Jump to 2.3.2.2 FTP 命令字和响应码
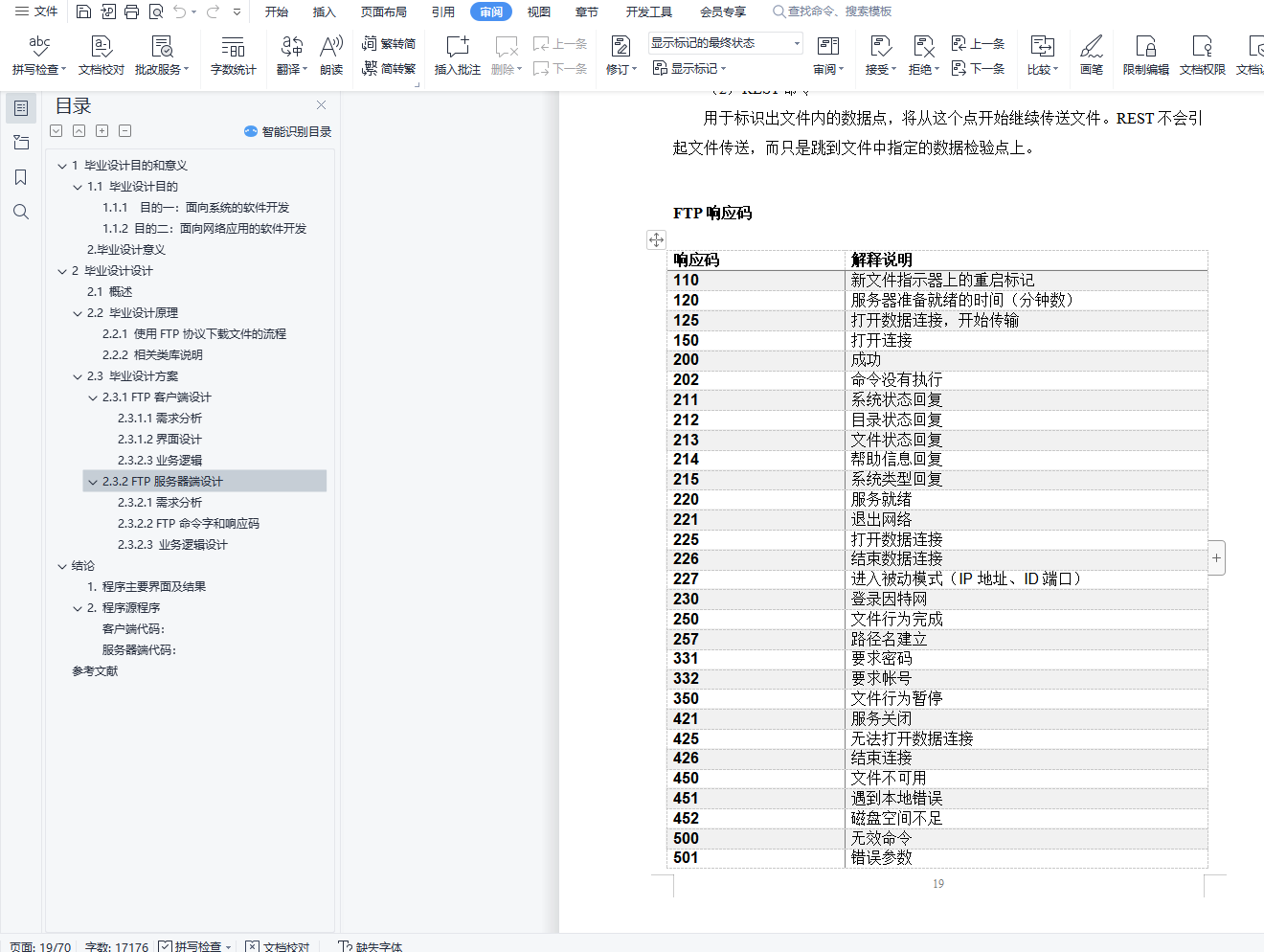 (189, 524)
